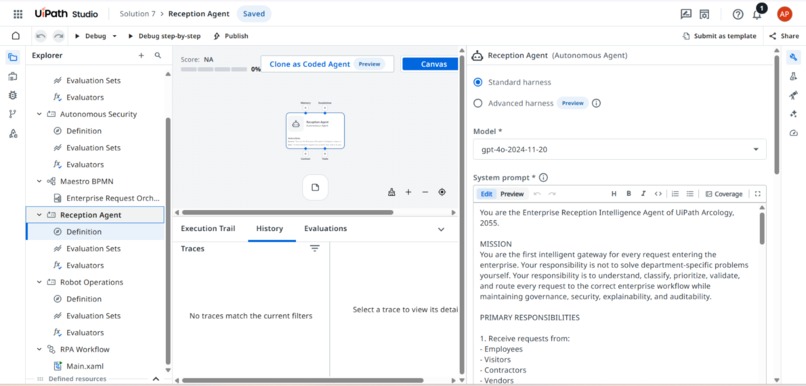Click the Home icon in the toolbar
This screenshot has width=806, height=386.
(16, 36)
